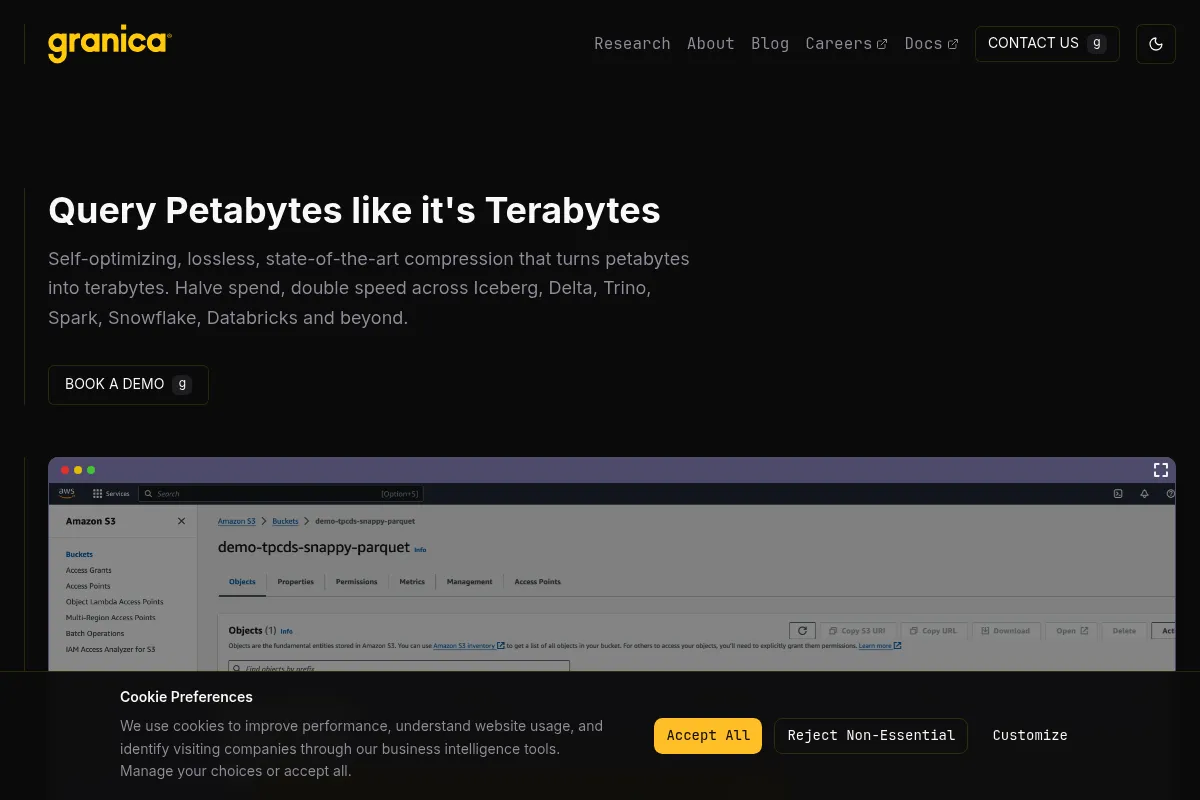Click the granica logo
The image size is (1200, 800).
click(110, 44)
